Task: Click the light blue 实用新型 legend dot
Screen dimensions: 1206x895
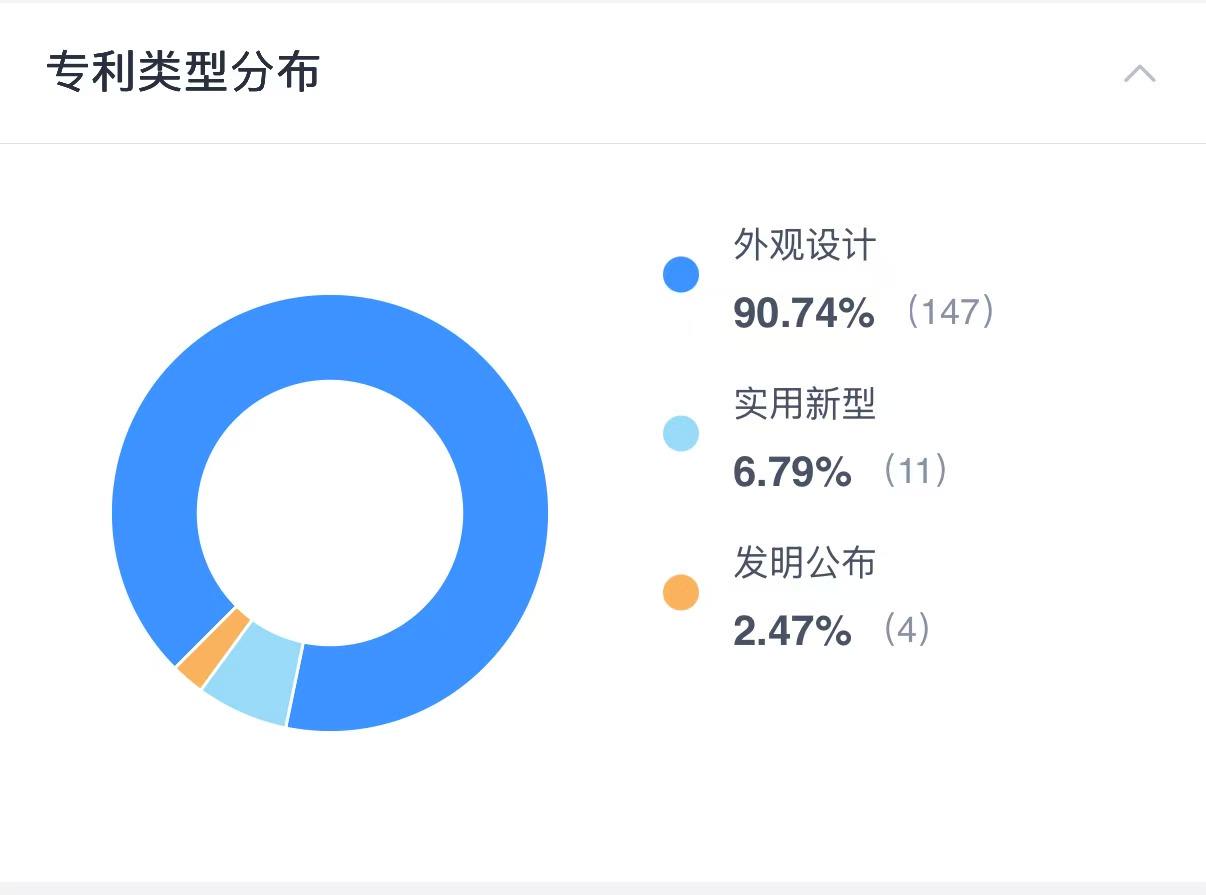Action: [x=681, y=434]
